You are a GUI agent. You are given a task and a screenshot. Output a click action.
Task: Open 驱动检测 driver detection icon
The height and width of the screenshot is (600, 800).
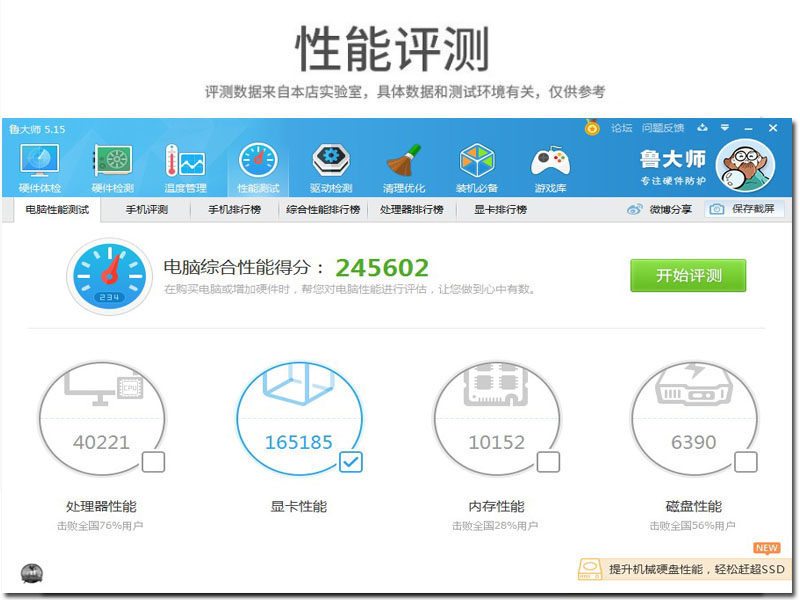tap(331, 168)
